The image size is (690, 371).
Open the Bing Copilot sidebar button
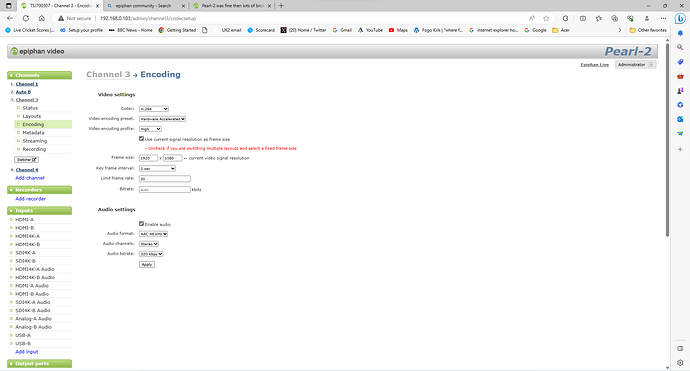(680, 18)
